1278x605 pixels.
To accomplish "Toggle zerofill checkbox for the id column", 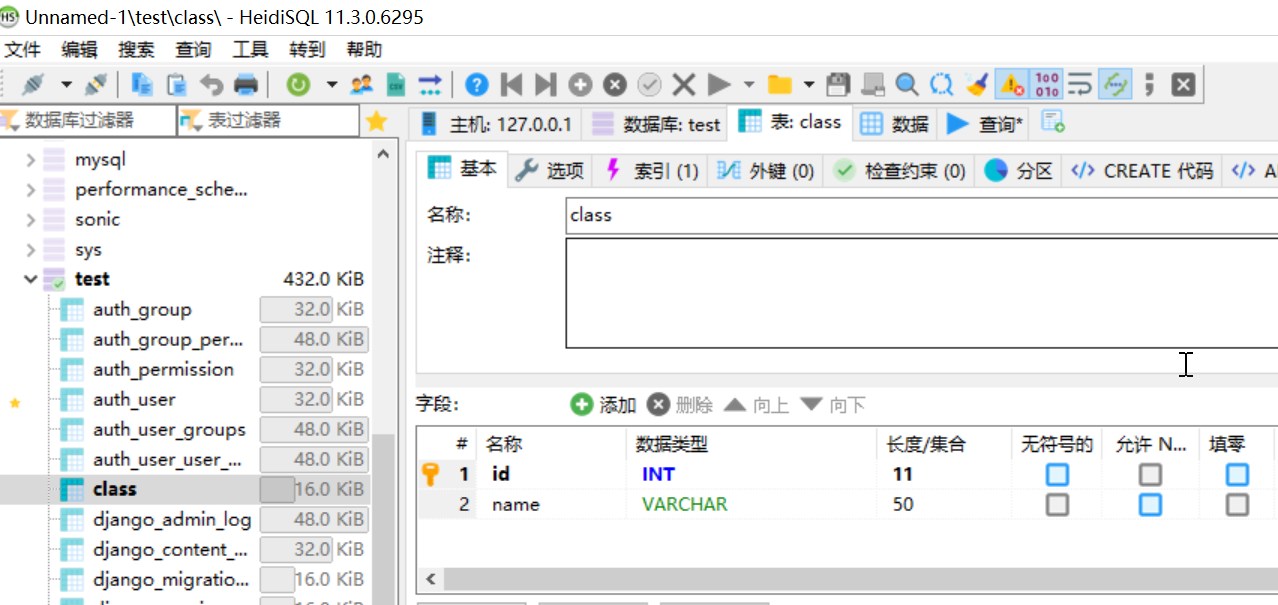I will point(1237,474).
